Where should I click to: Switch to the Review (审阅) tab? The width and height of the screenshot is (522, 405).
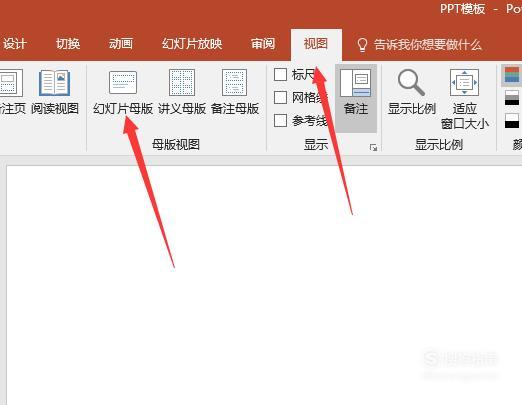pyautogui.click(x=263, y=44)
